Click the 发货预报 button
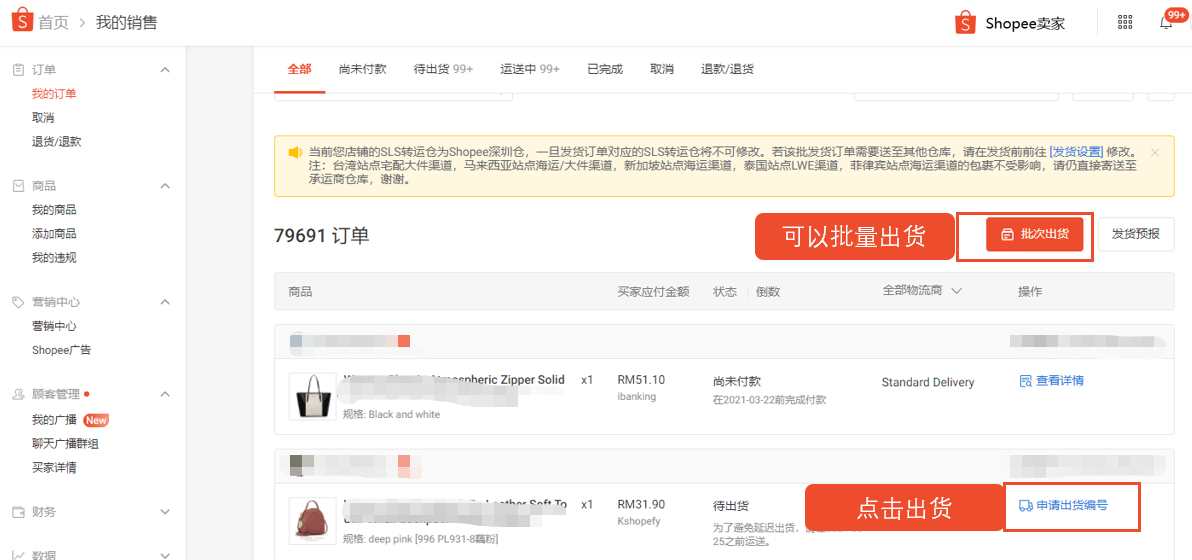 [x=1136, y=234]
